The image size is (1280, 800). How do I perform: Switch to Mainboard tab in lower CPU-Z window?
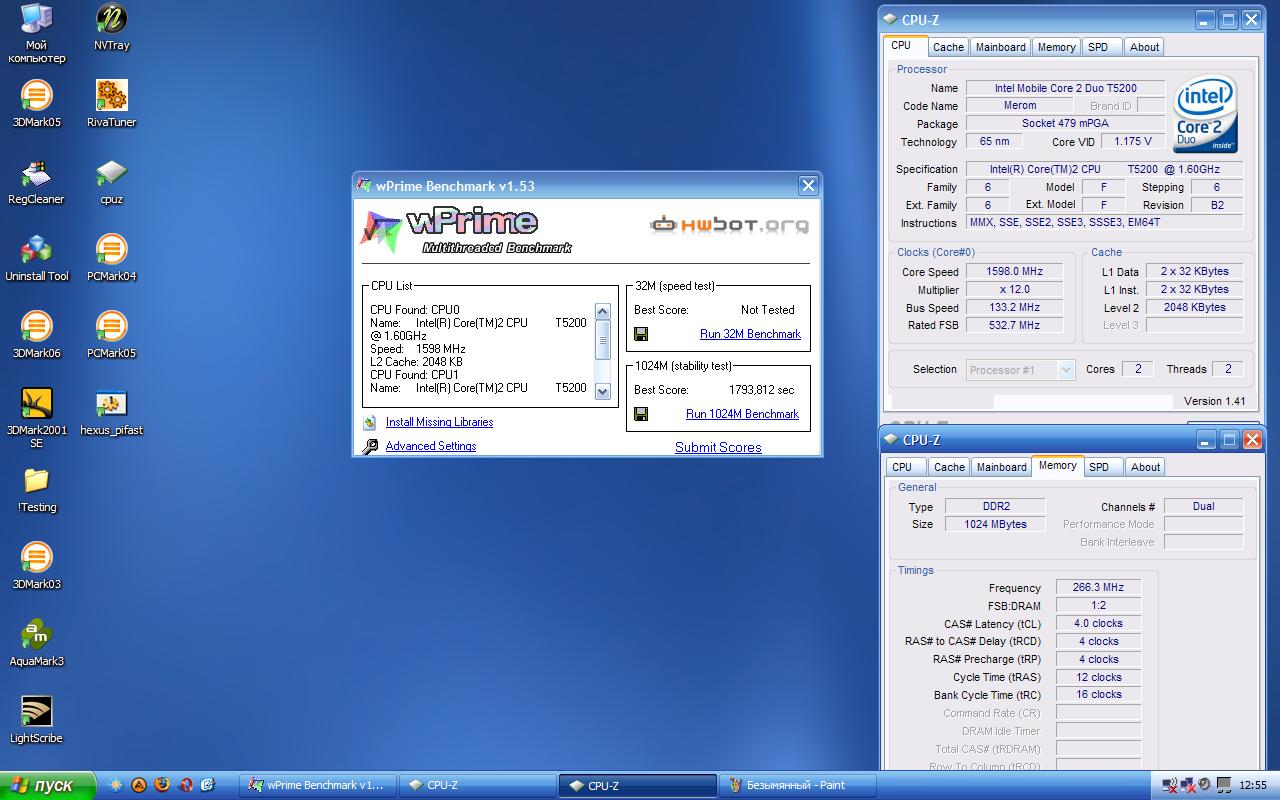pyautogui.click(x=1001, y=467)
